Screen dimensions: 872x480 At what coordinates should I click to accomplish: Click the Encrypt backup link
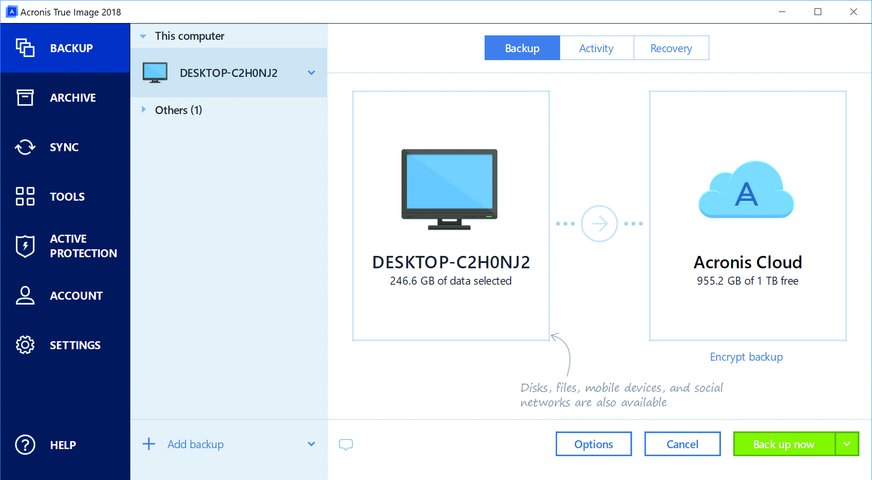[x=746, y=357]
